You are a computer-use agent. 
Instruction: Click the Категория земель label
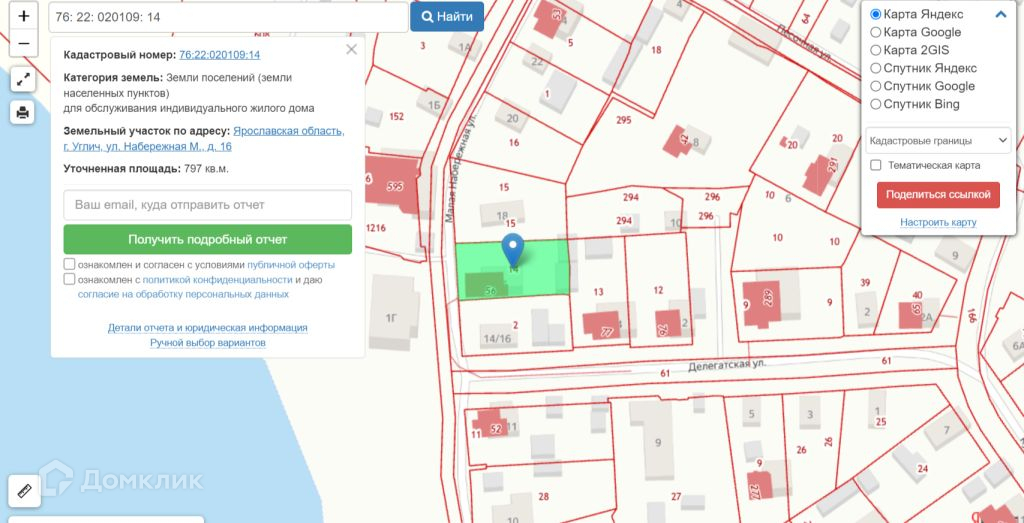pos(113,78)
